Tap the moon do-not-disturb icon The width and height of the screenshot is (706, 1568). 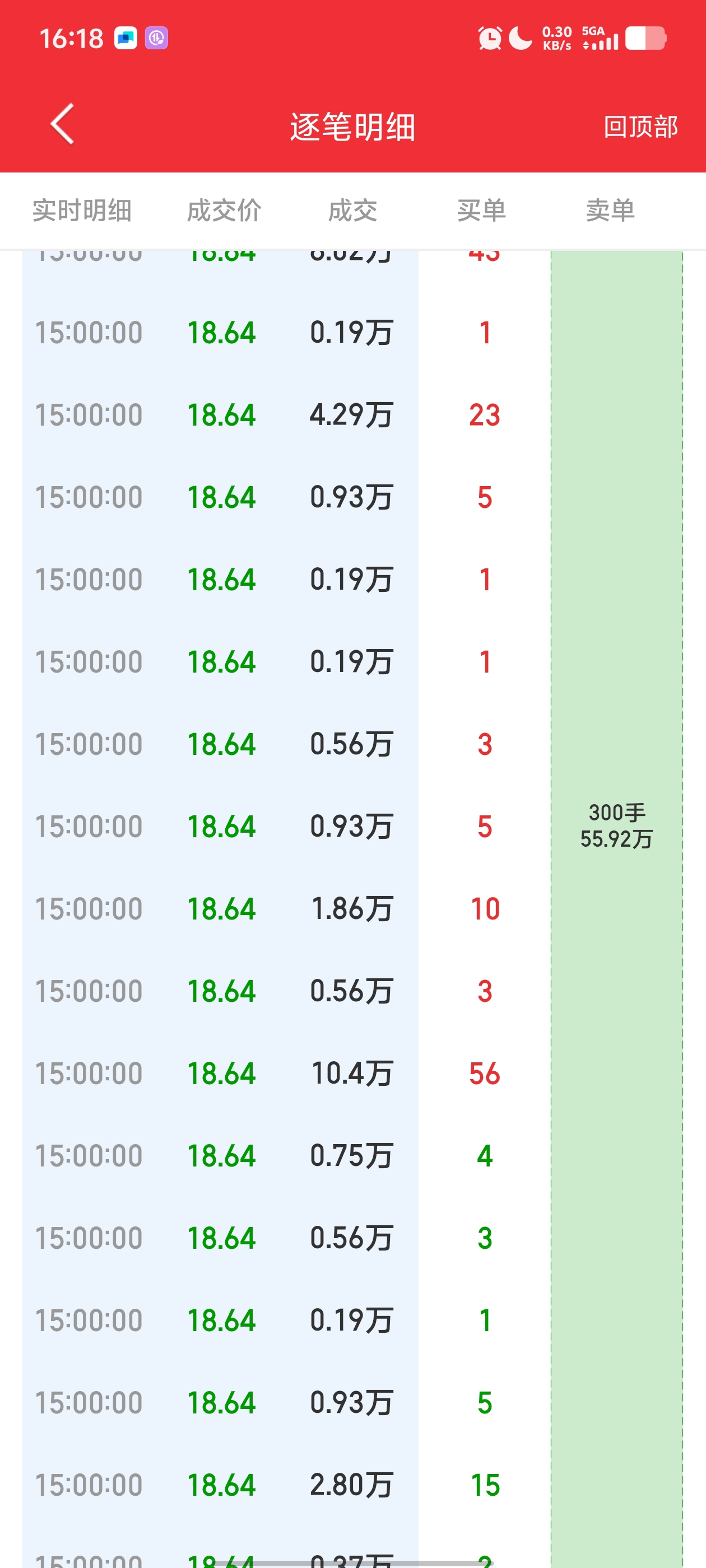click(521, 38)
